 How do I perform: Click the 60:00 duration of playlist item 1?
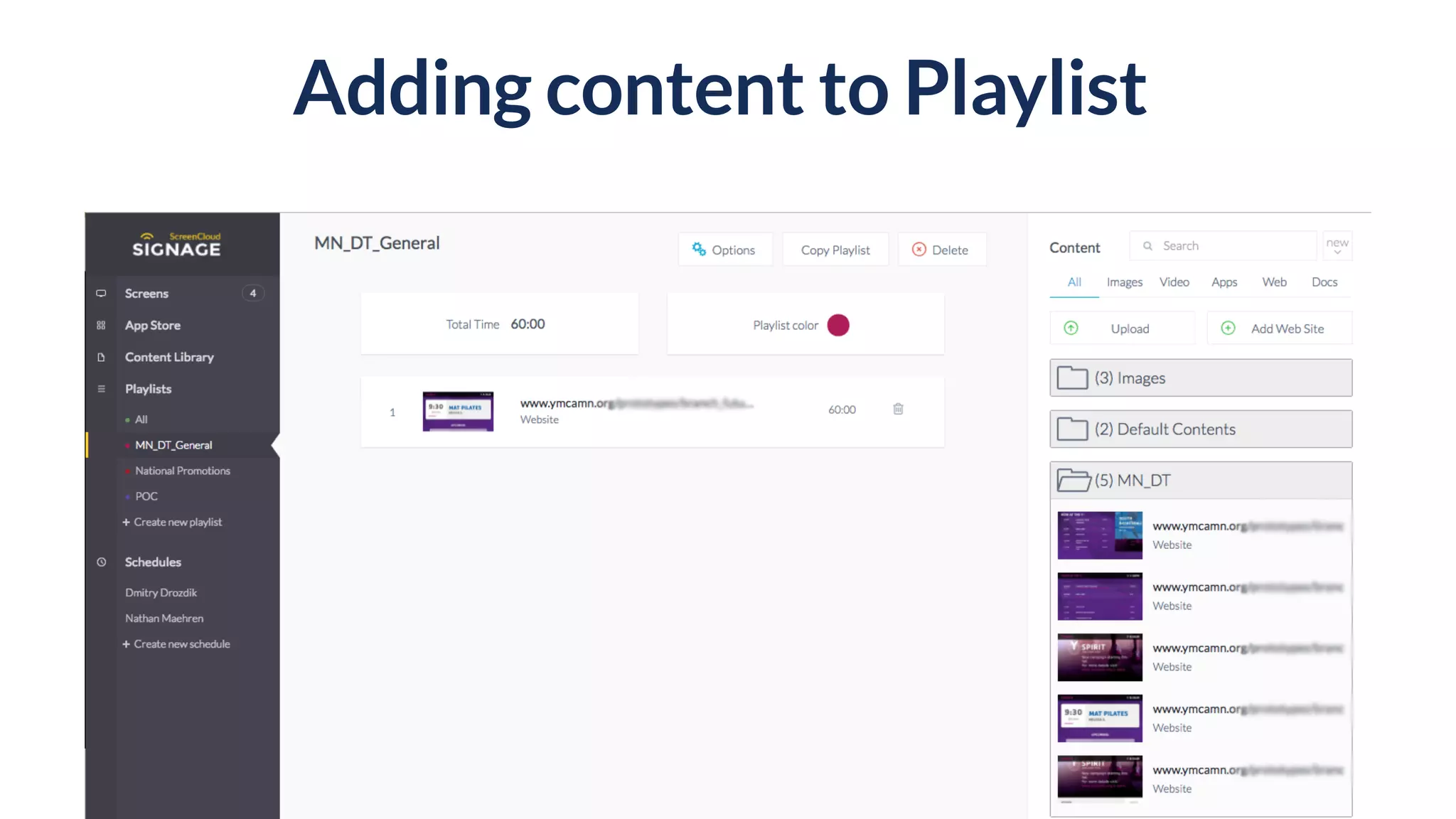(x=842, y=409)
